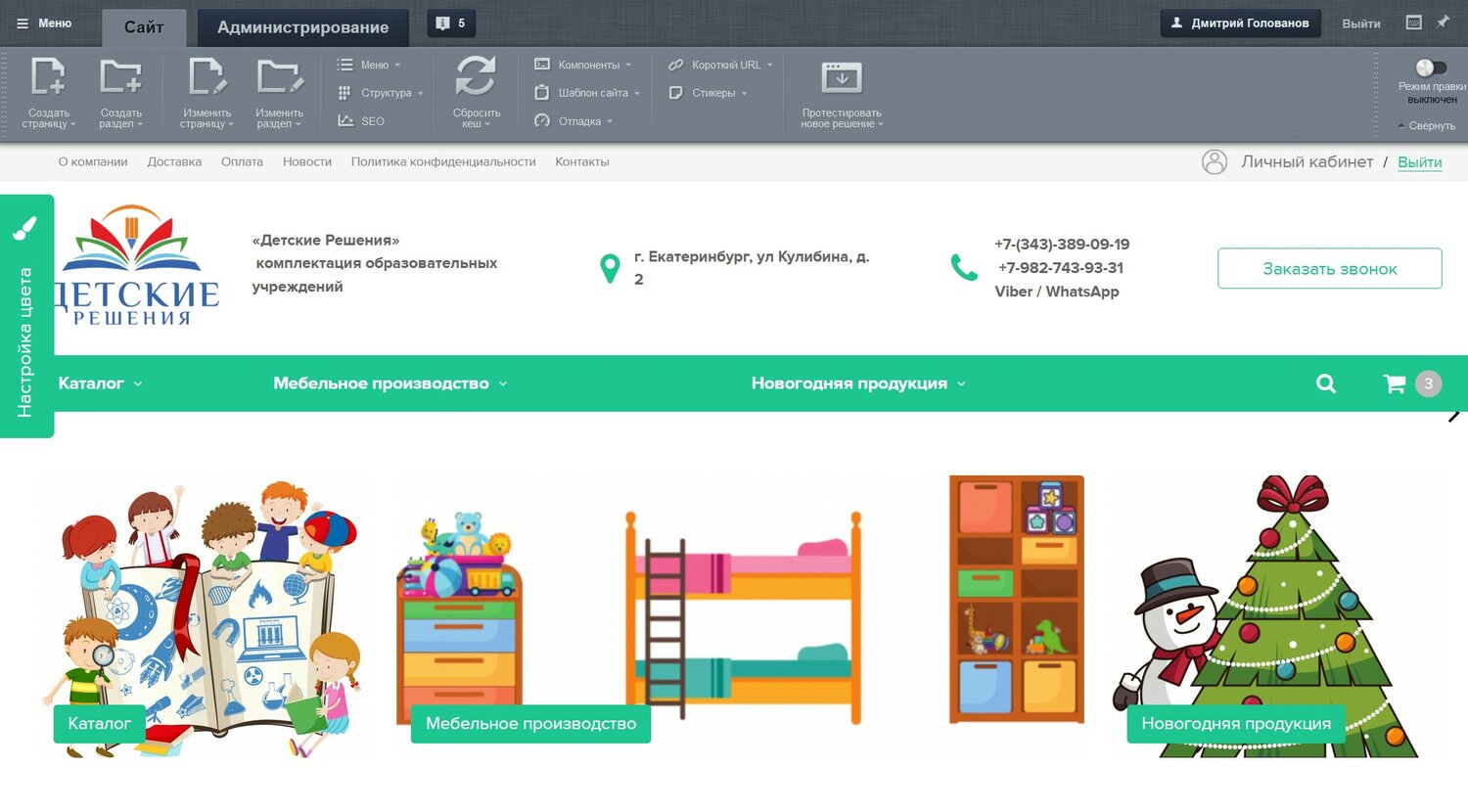
Task: Click the Изменить раздел icon
Action: coord(279,77)
